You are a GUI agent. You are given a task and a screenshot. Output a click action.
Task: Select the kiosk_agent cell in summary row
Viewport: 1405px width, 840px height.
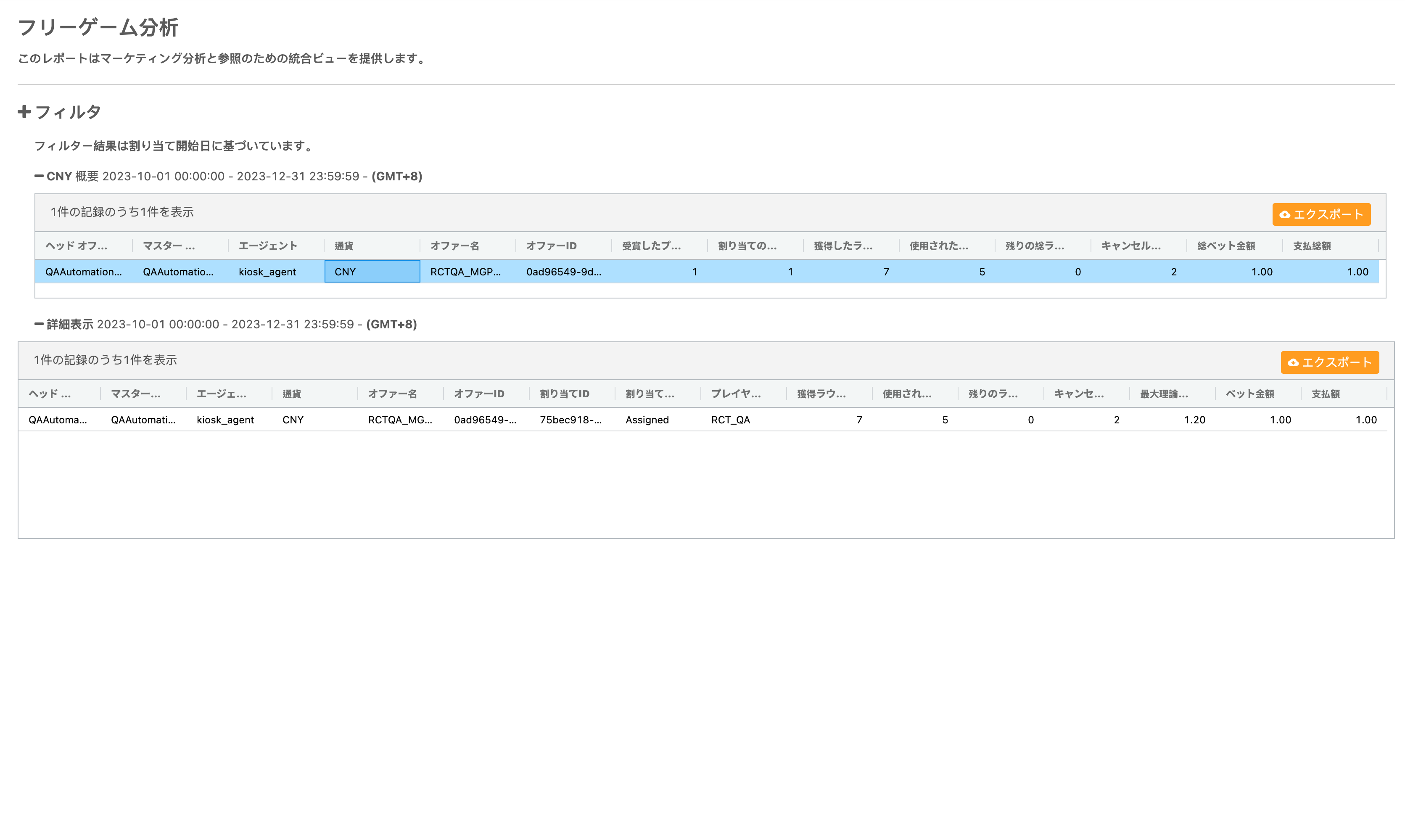tap(267, 272)
